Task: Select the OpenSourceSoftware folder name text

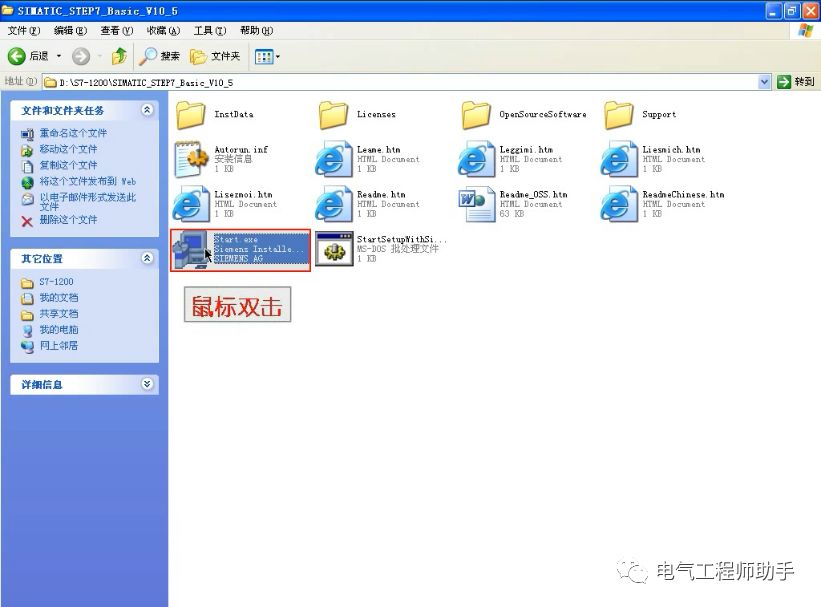Action: click(542, 115)
